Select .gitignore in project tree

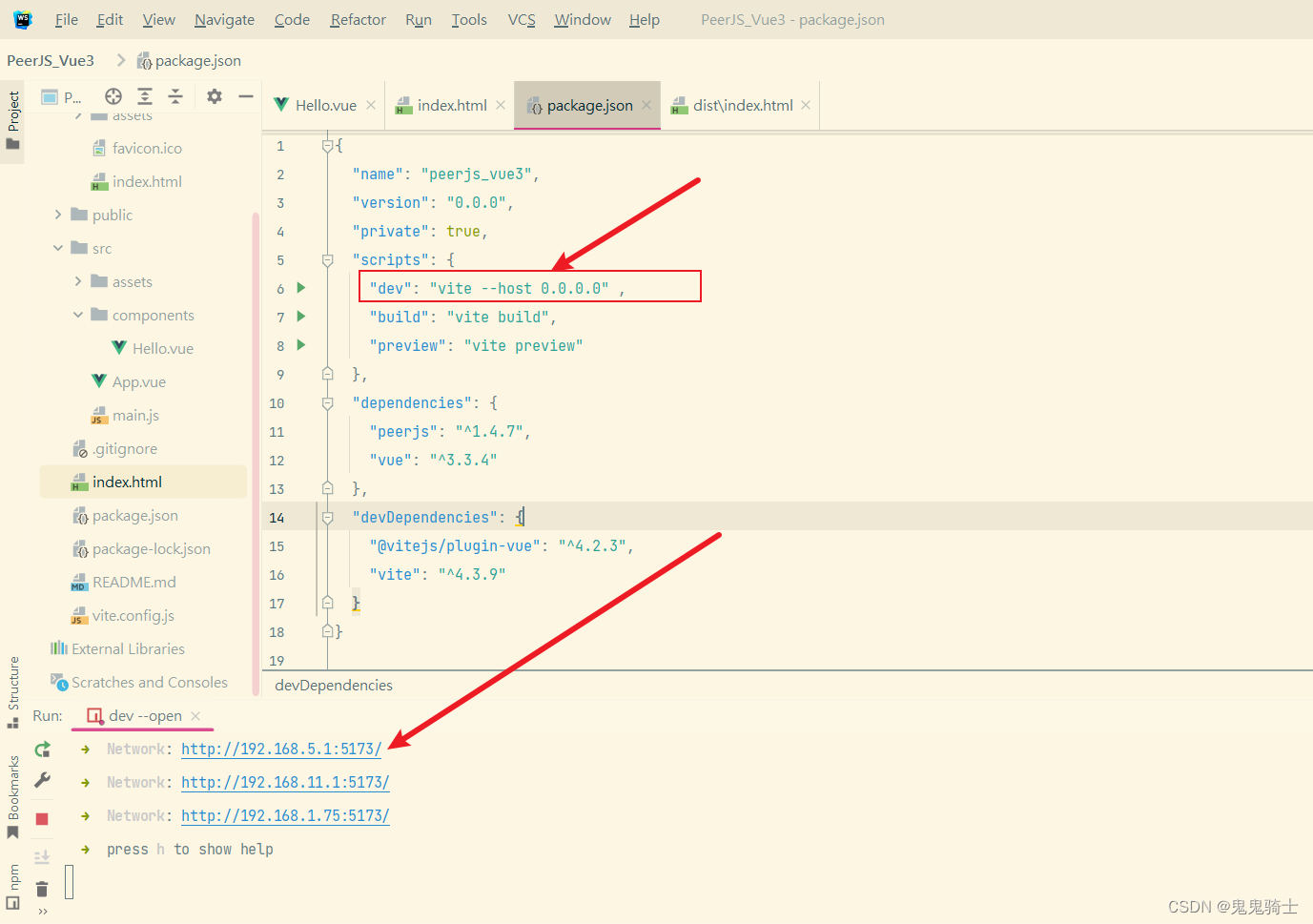(x=125, y=449)
